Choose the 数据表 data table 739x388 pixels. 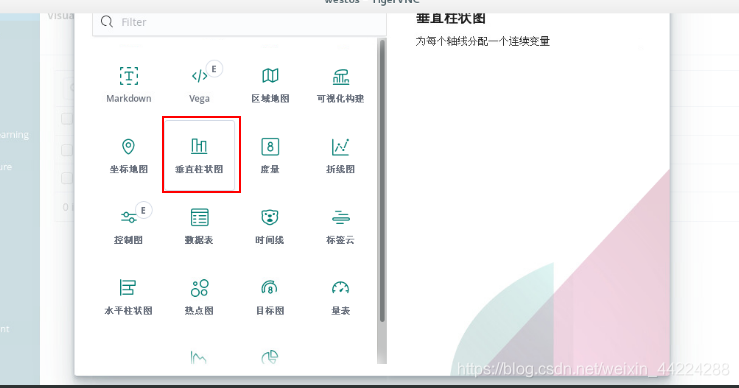click(x=199, y=226)
